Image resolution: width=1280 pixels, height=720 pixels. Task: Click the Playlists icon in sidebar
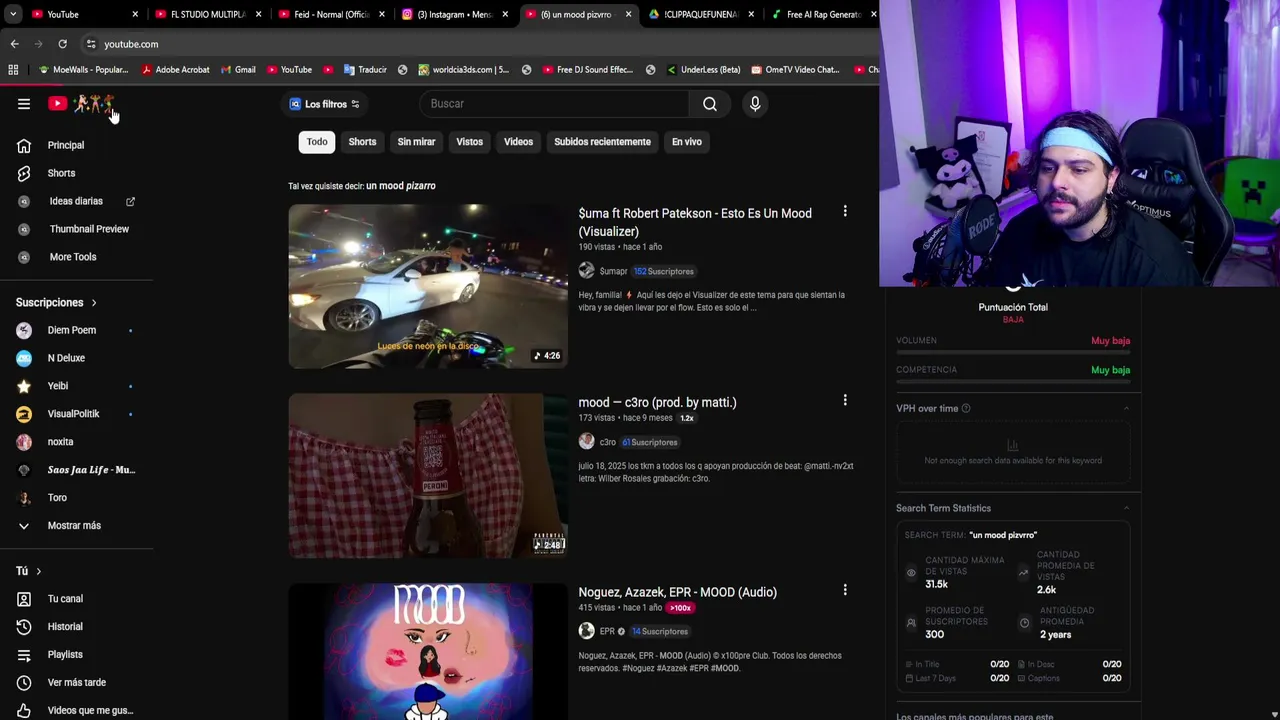pos(24,655)
